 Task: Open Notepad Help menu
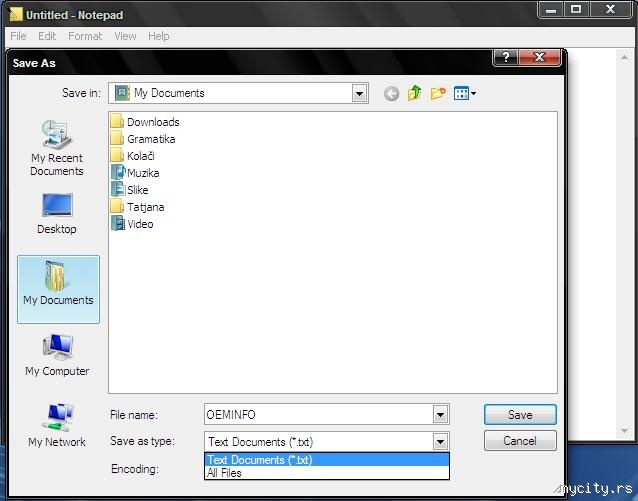159,36
